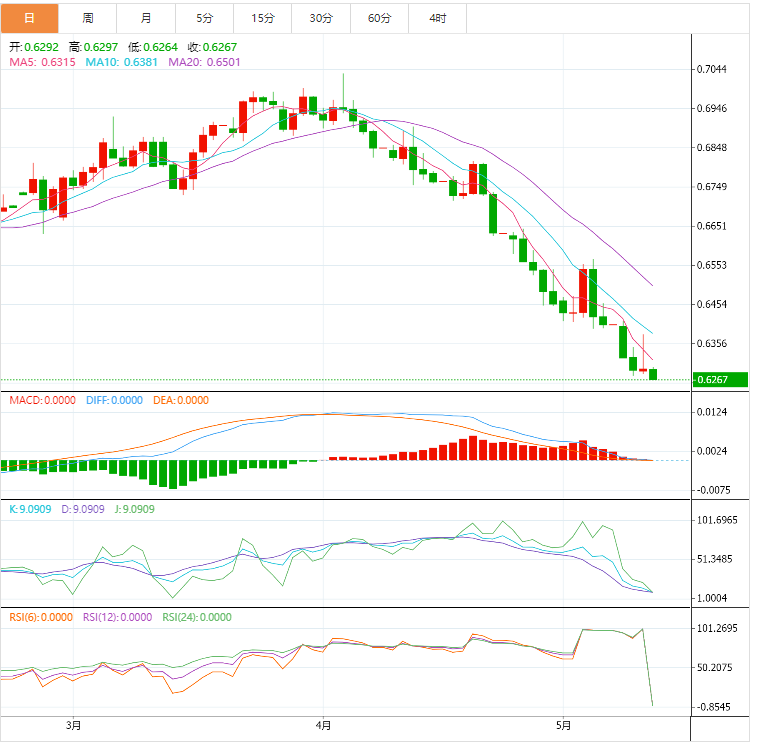Image resolution: width=757 pixels, height=744 pixels.
Task: Click the 4月 date axis marker
Action: 323,726
